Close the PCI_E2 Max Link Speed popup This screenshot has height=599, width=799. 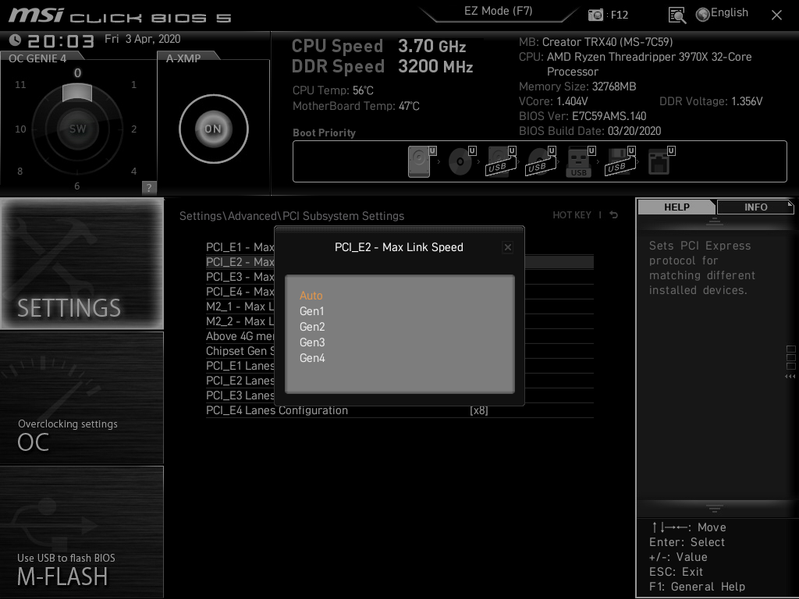[x=508, y=248]
